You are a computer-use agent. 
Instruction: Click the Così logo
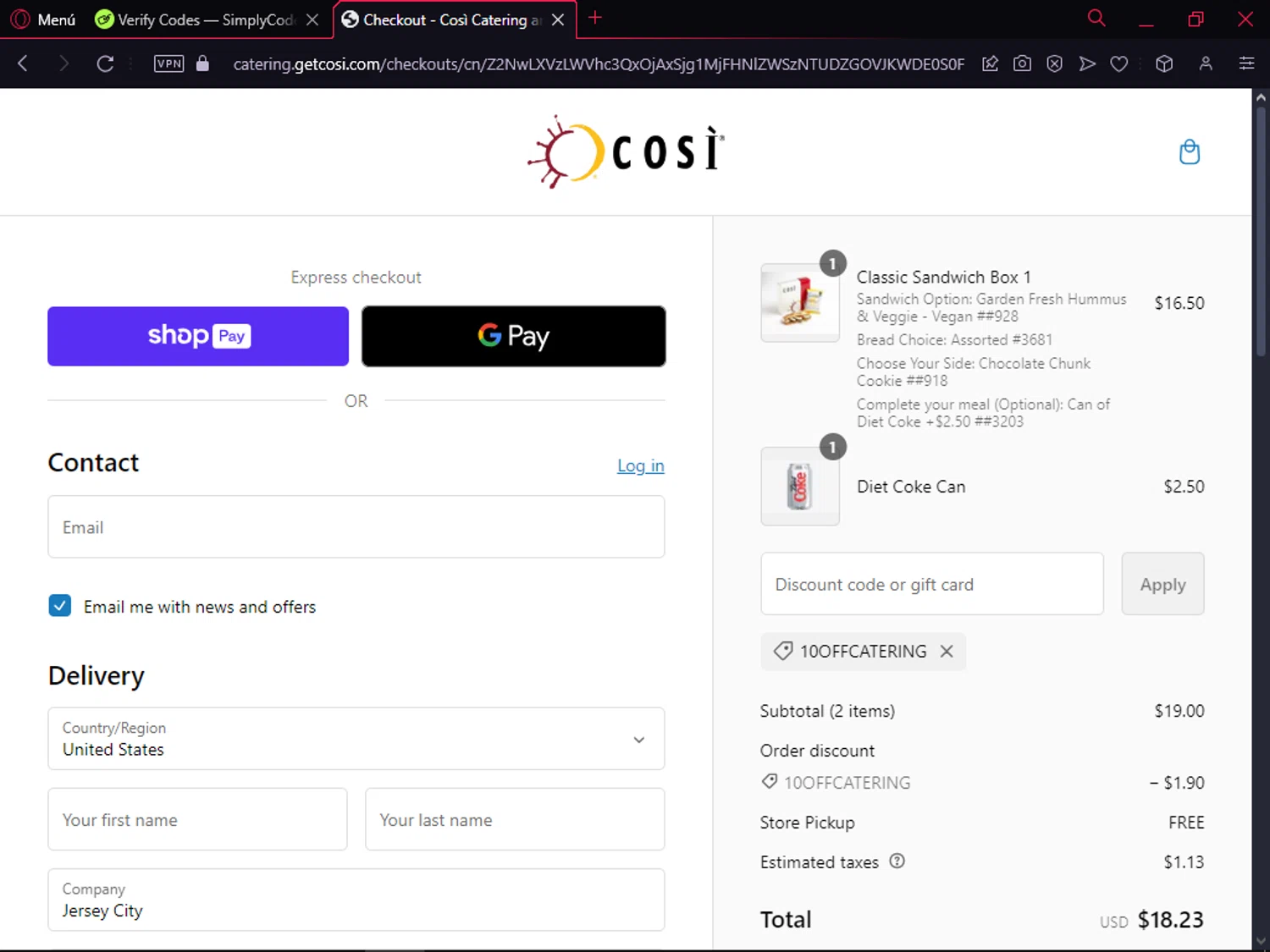(x=626, y=151)
